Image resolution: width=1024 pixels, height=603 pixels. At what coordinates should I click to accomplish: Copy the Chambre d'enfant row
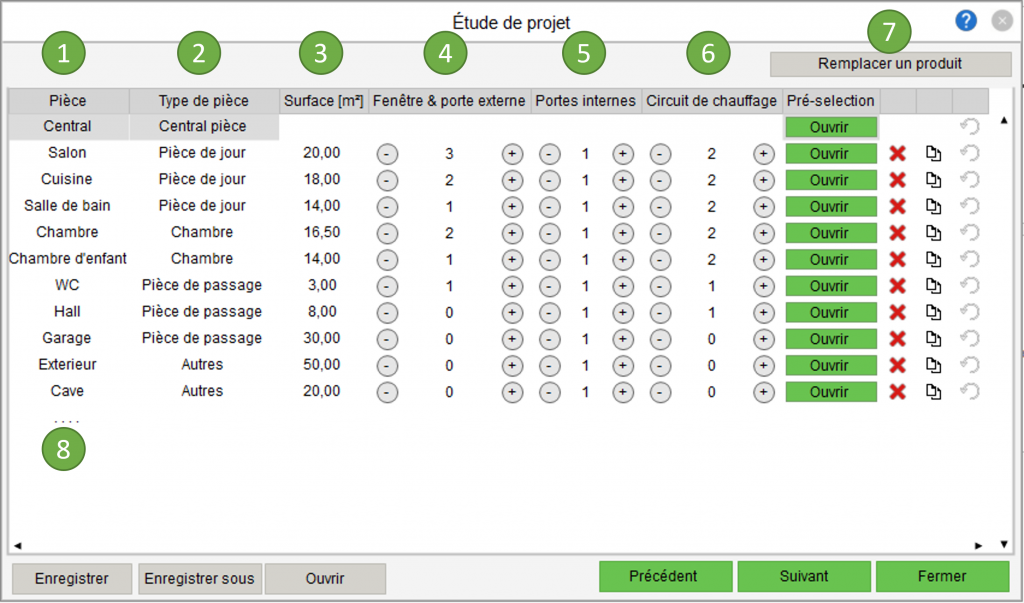(x=933, y=260)
